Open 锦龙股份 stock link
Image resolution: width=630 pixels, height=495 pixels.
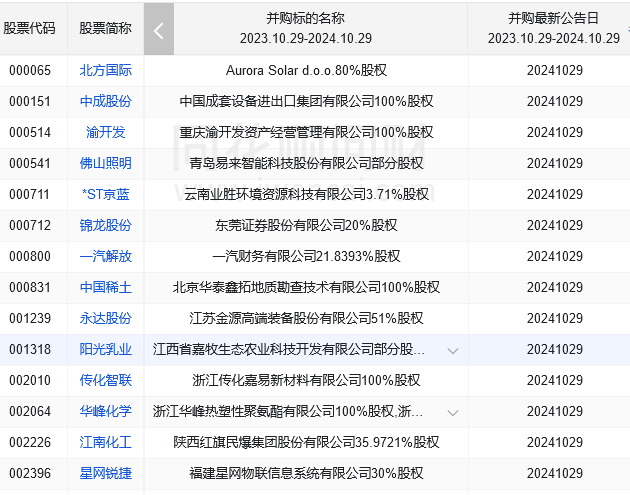coord(106,226)
